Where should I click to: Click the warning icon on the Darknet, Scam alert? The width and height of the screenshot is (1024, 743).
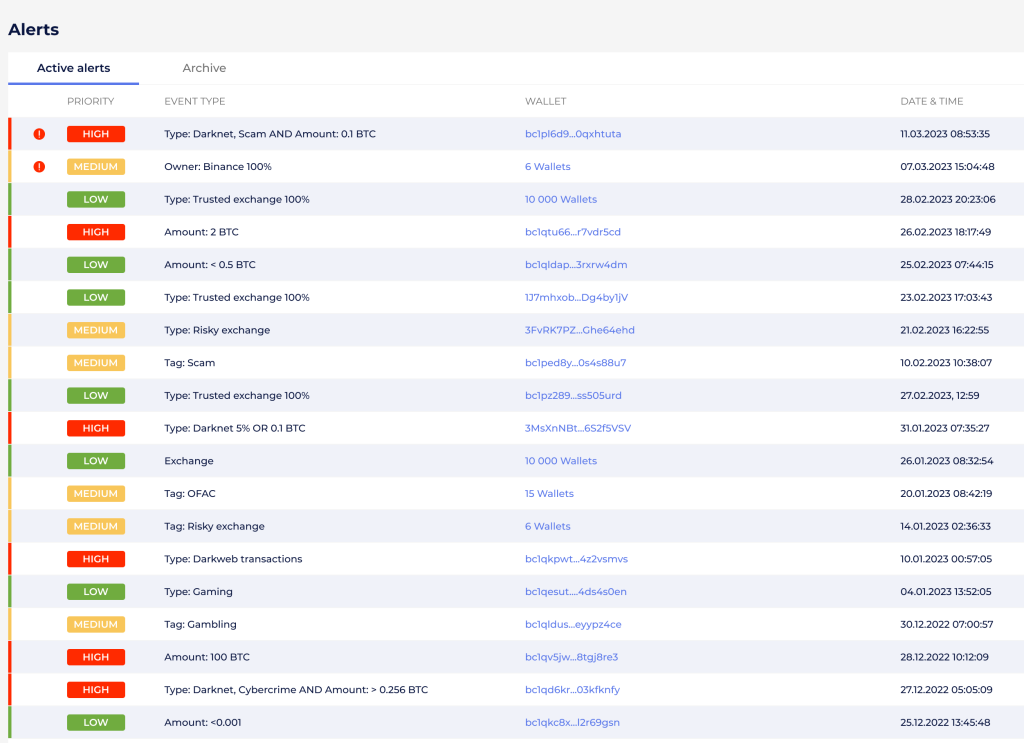pos(39,134)
